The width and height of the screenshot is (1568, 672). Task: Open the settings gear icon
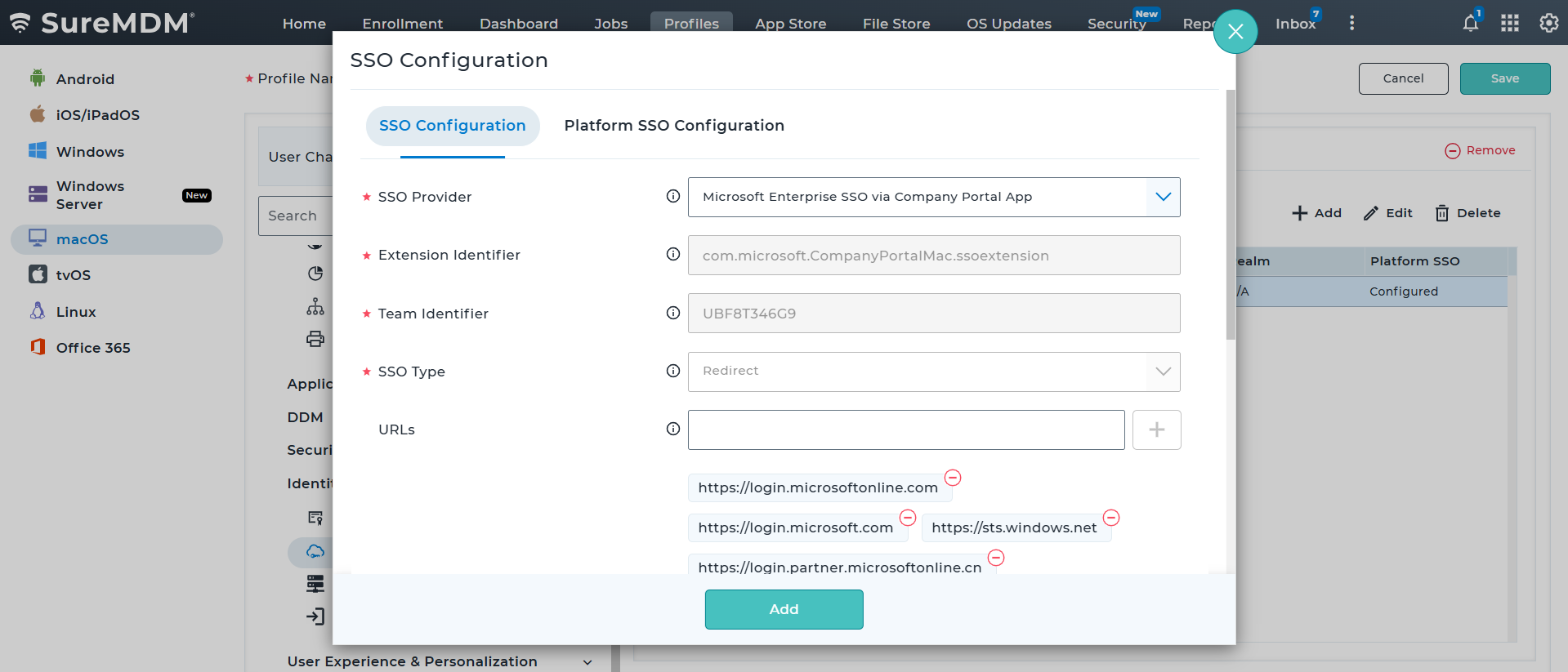(x=1548, y=23)
